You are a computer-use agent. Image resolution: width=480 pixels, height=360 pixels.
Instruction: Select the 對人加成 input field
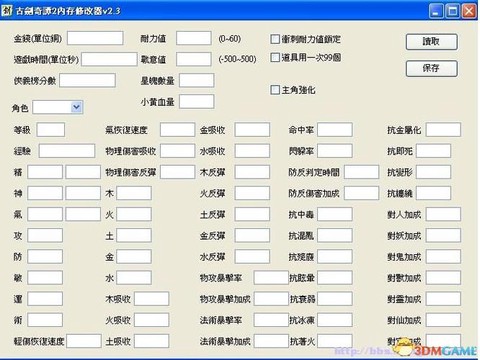point(443,214)
